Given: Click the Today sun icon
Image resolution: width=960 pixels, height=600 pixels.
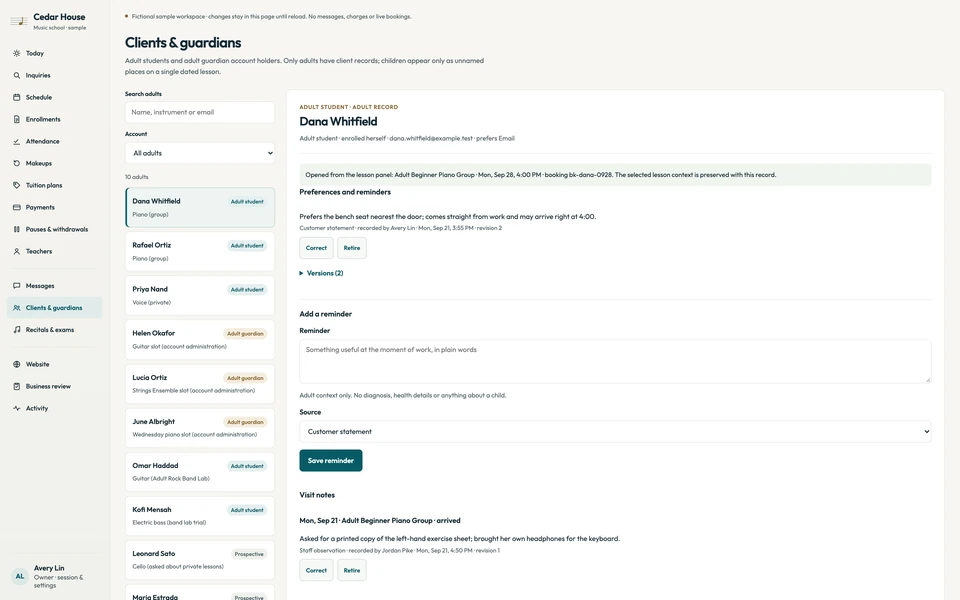Looking at the screenshot, I should (x=17, y=53).
